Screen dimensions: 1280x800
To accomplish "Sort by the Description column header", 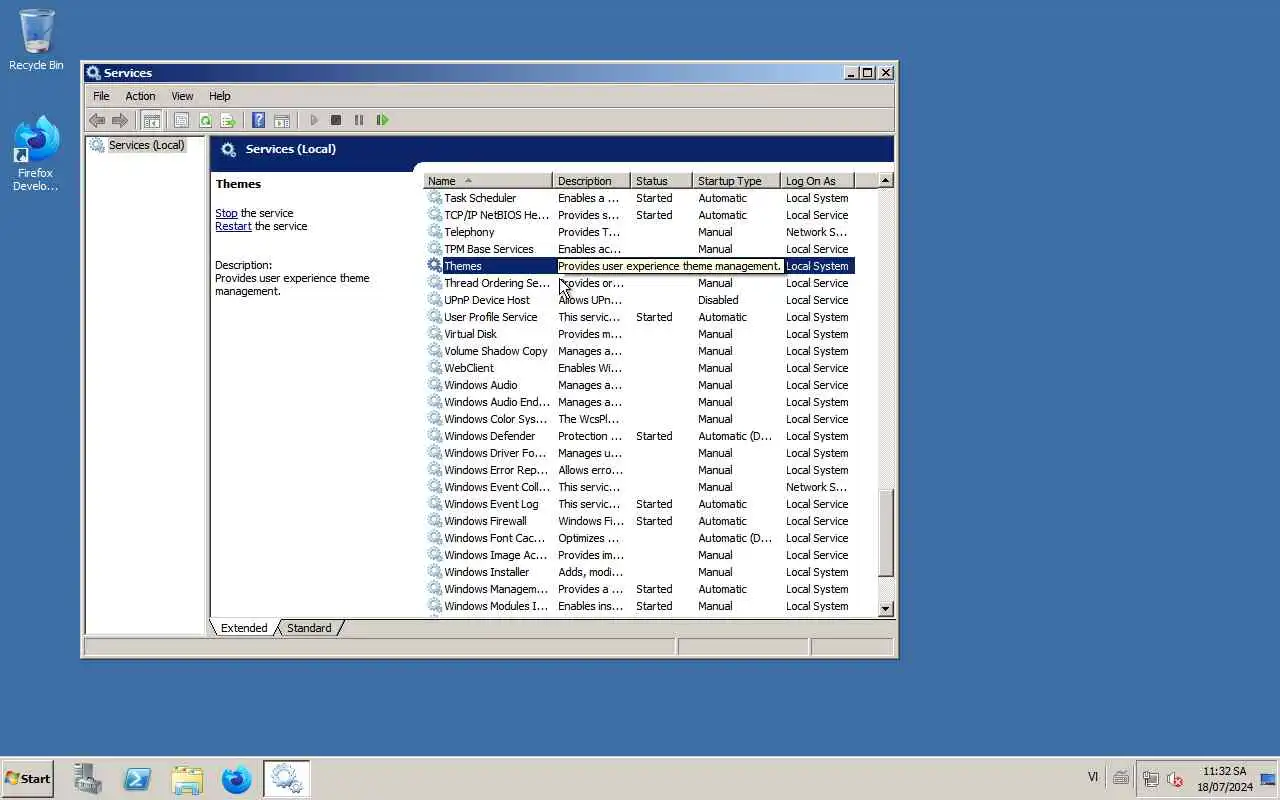I will pyautogui.click(x=591, y=181).
